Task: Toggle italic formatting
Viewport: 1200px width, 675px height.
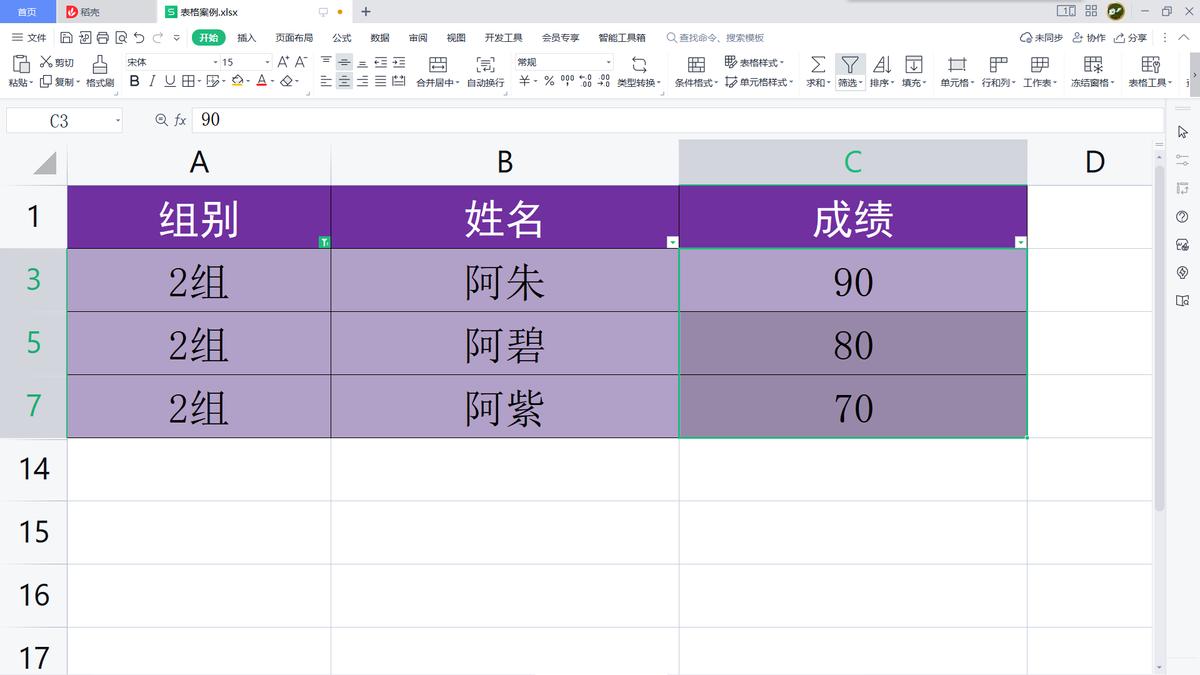Action: tap(152, 82)
